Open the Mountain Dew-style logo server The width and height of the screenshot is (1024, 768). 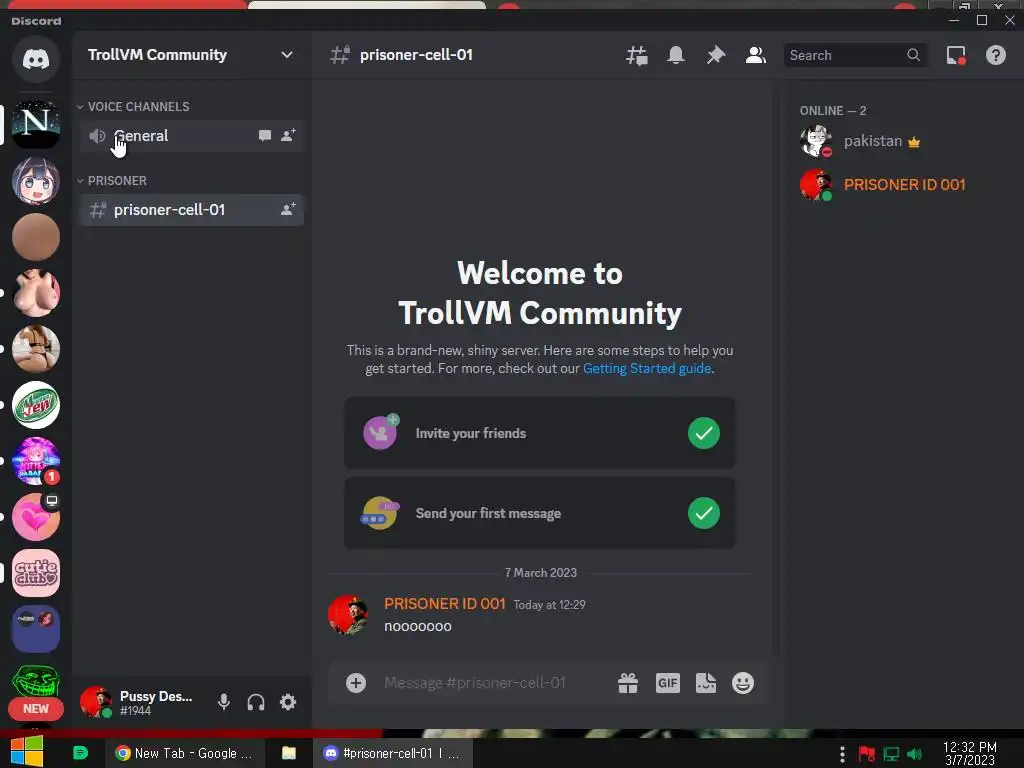(36, 405)
